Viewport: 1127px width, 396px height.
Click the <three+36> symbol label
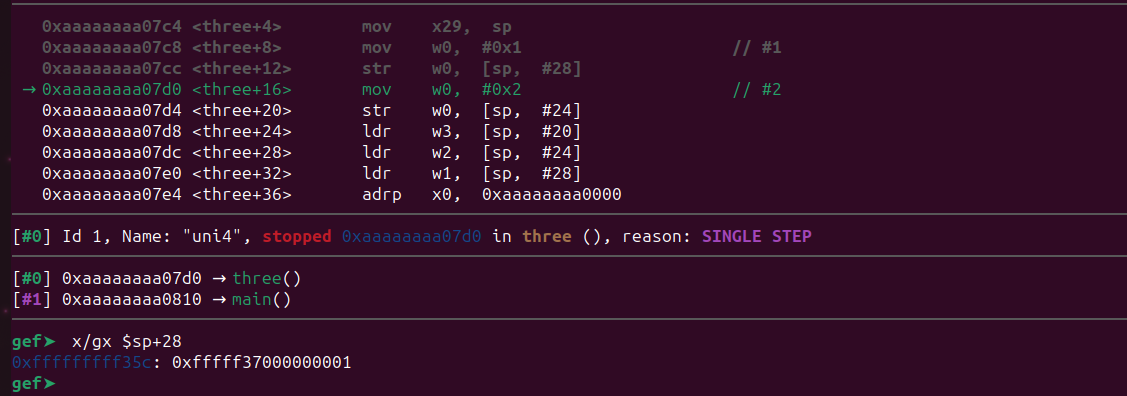coord(242,195)
